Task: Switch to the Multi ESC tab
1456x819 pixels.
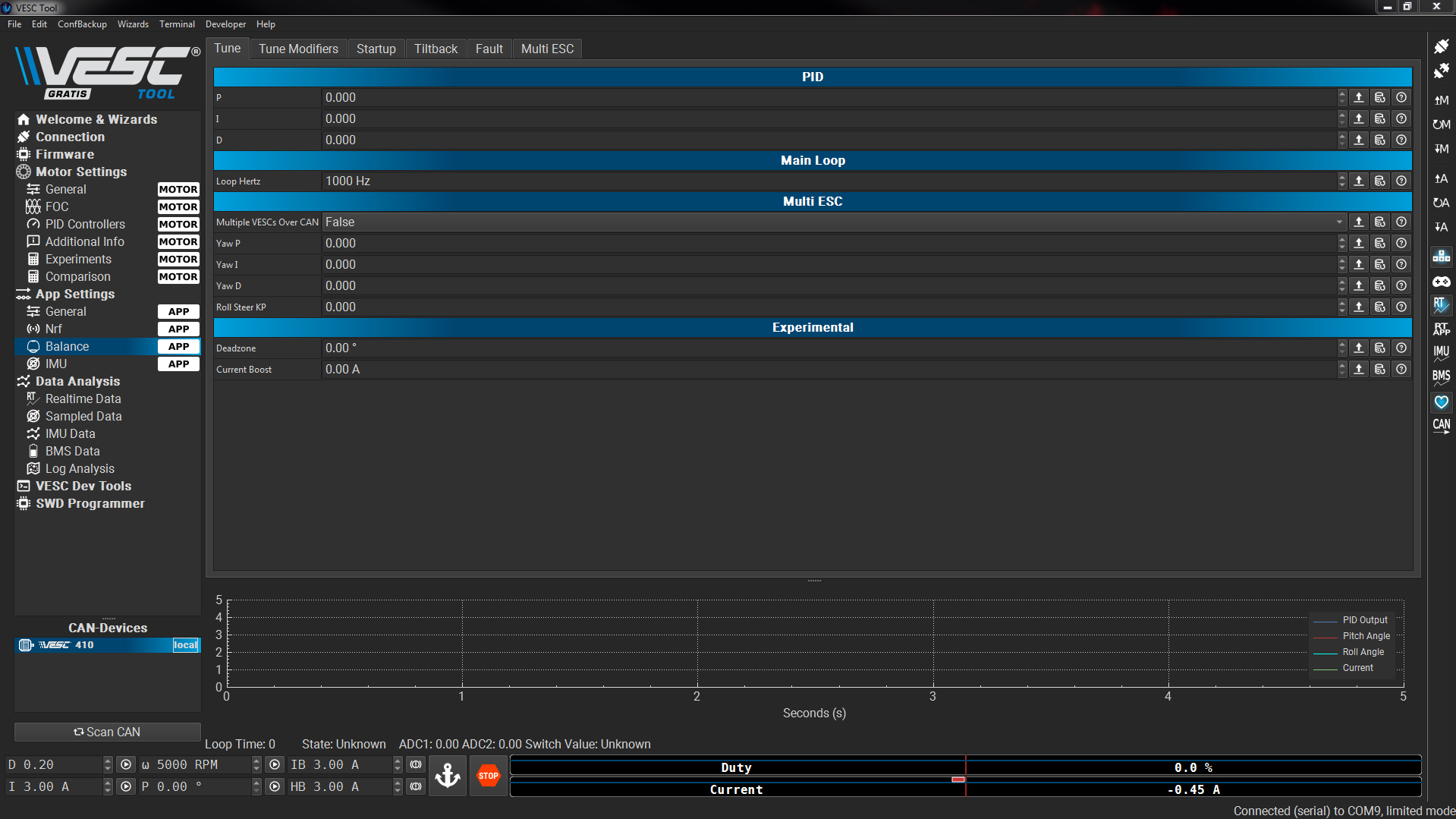Action: click(547, 49)
